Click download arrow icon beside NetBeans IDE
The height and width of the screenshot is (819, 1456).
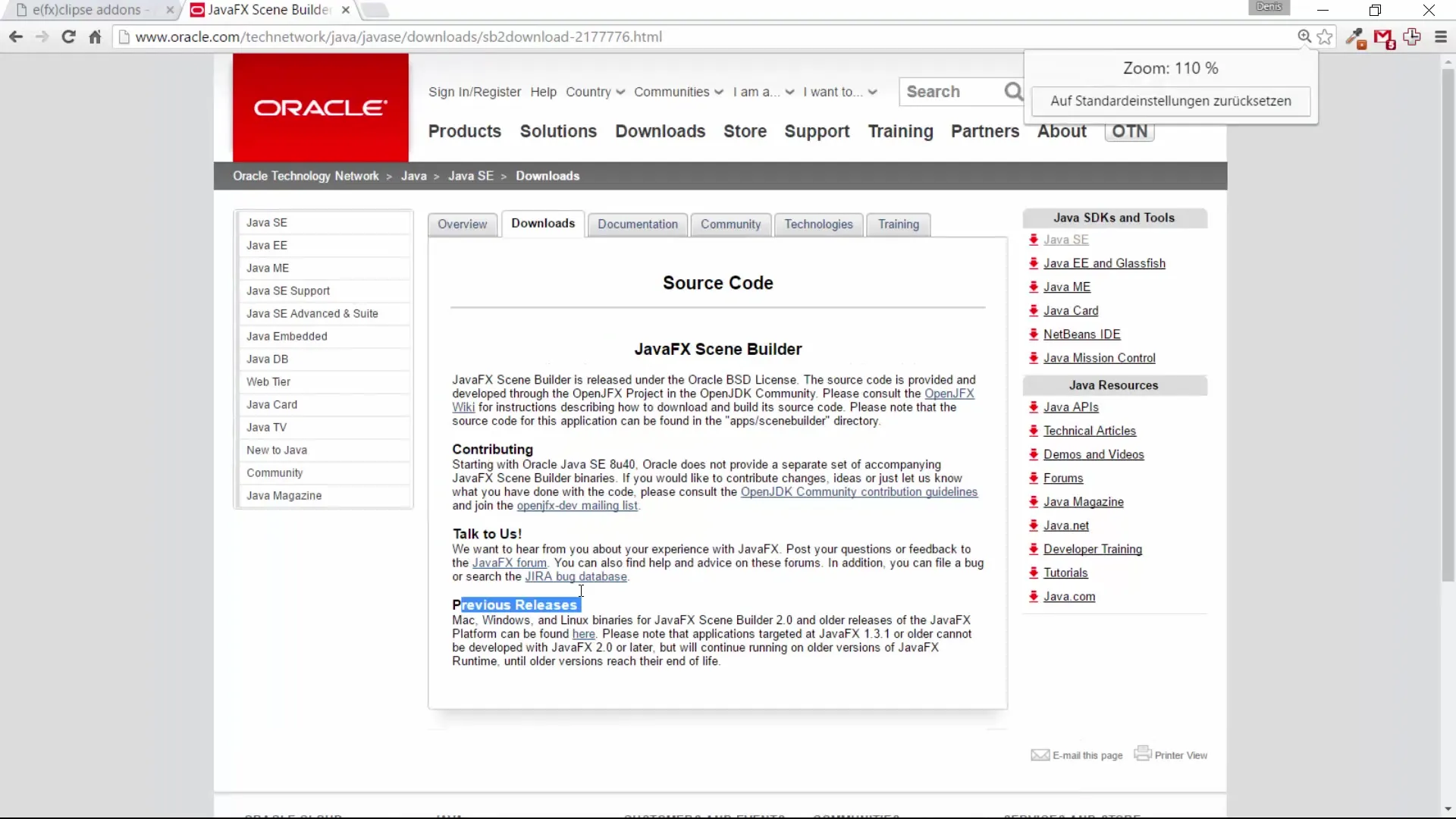(x=1034, y=334)
